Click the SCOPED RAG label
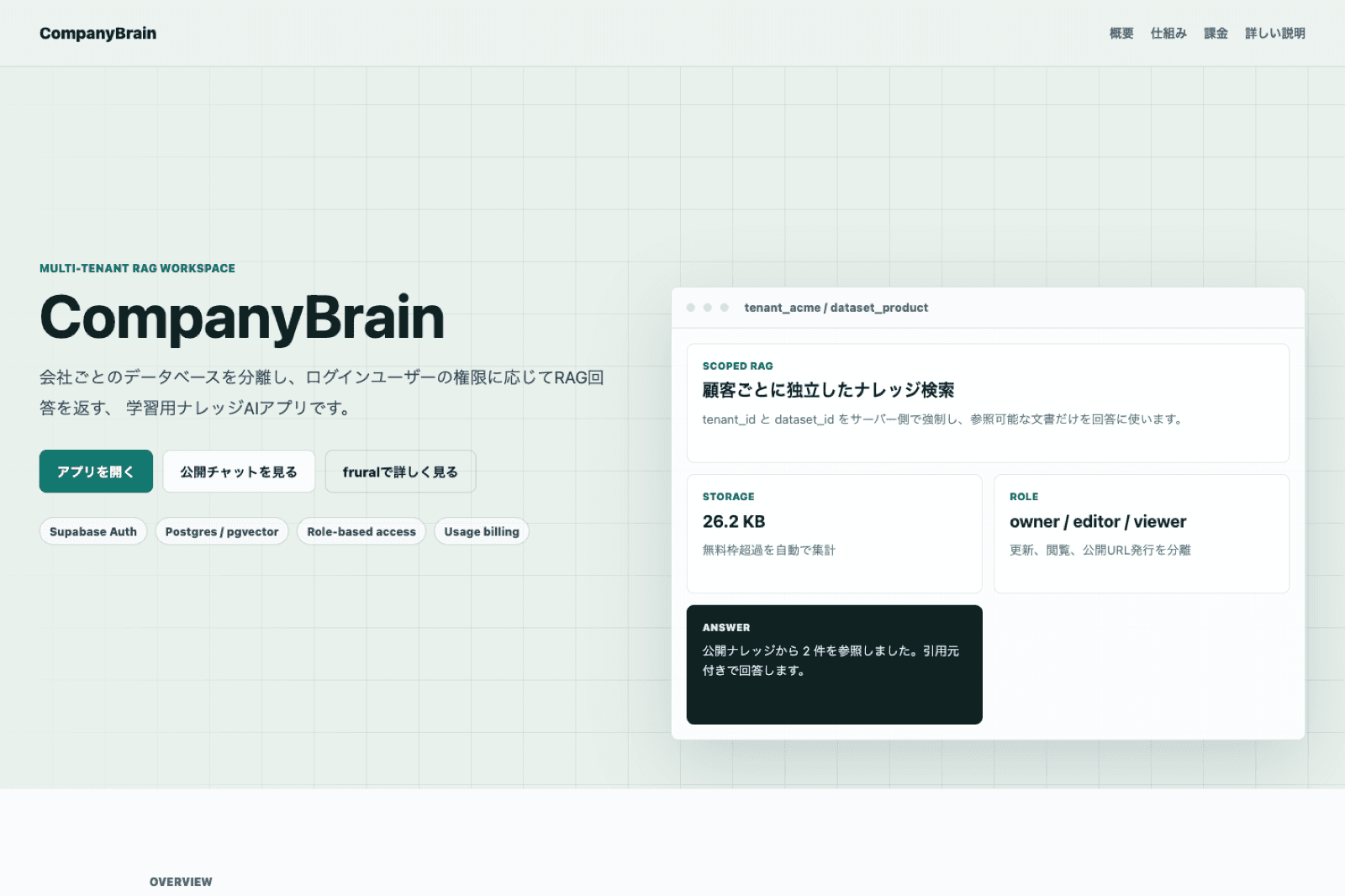Viewport: 1345px width, 896px height. tap(737, 366)
